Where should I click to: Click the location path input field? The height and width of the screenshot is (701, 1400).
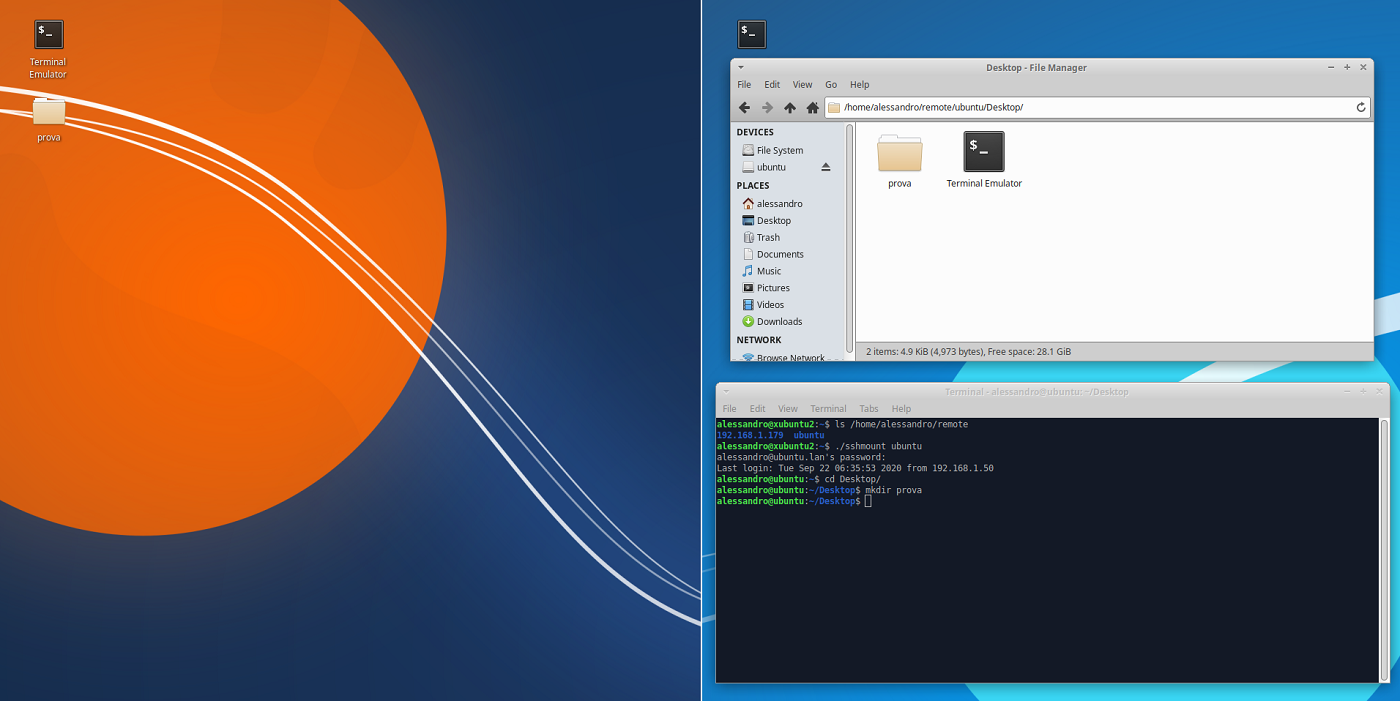point(1090,107)
